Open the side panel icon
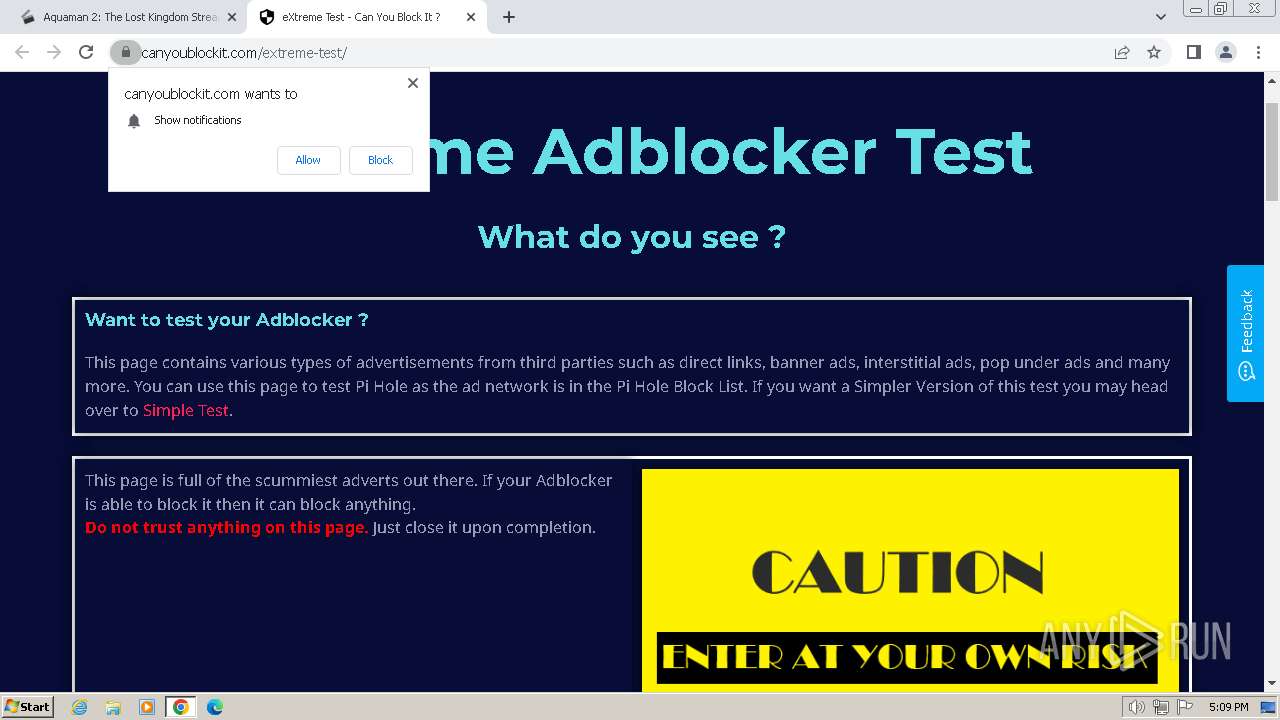1280x720 pixels. point(1193,52)
